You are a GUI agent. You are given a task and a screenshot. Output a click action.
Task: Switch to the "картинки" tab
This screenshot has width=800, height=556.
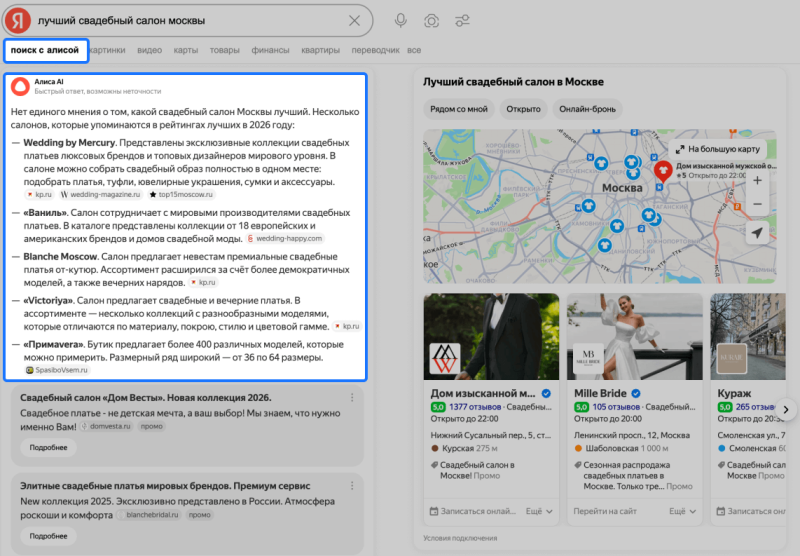pos(107,50)
